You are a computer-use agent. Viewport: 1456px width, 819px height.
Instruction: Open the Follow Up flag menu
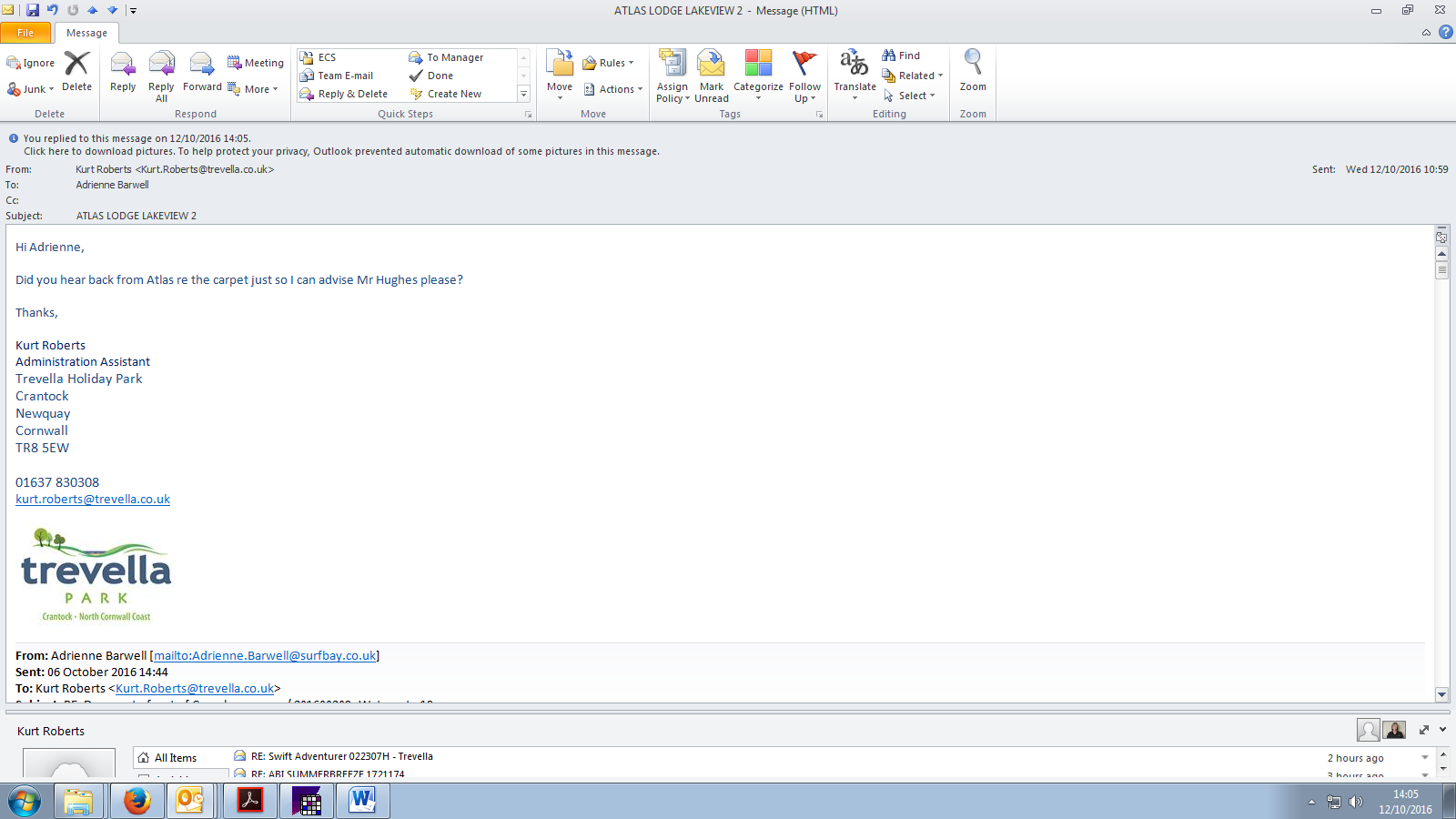click(804, 76)
